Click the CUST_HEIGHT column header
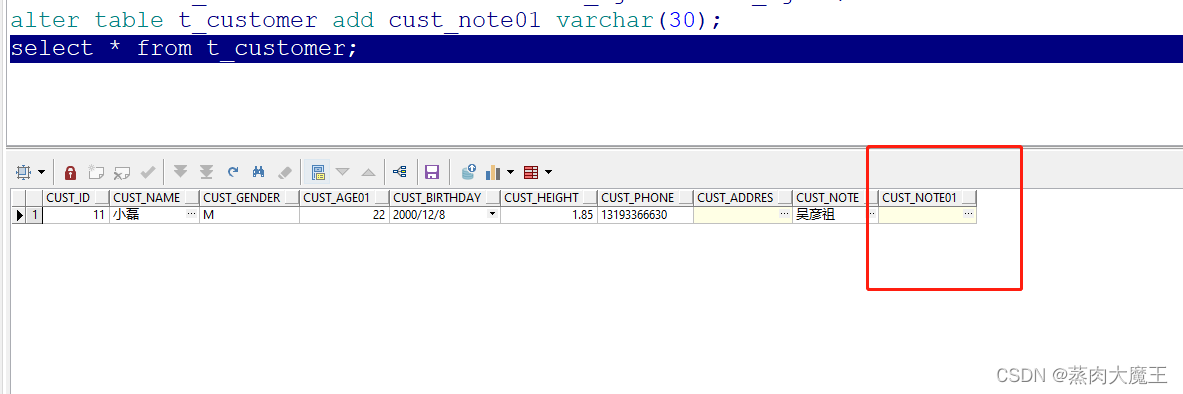 coord(549,198)
